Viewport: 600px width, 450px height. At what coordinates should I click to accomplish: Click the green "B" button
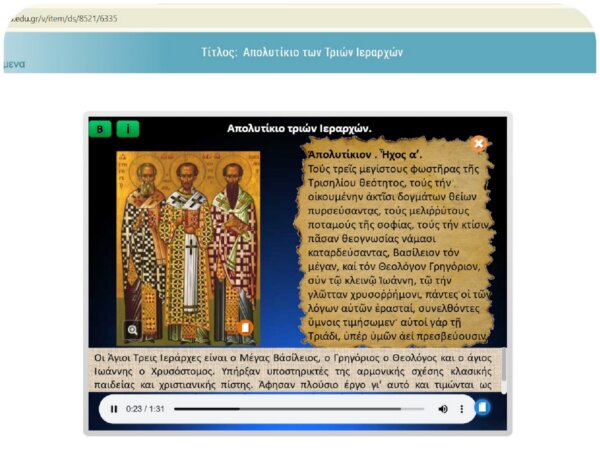100,128
